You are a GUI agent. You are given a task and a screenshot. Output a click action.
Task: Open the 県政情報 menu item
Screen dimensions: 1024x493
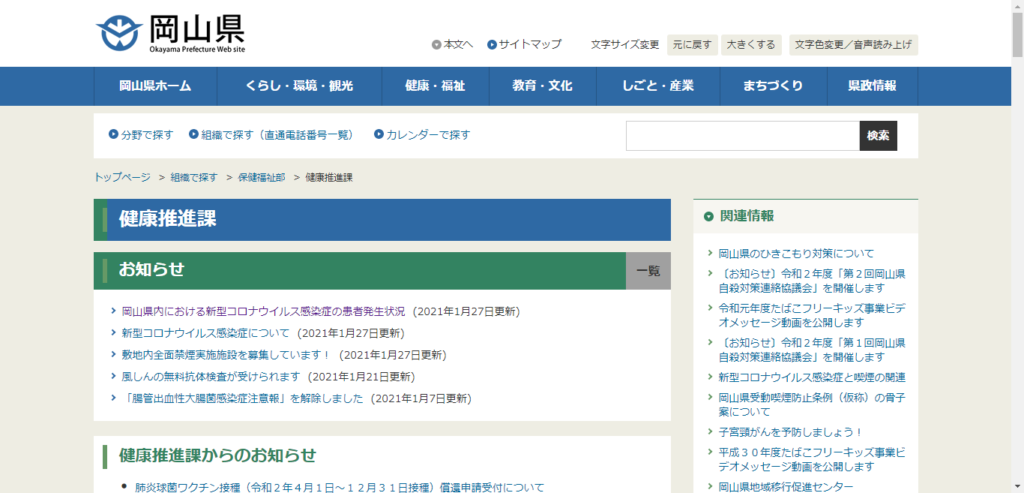point(871,86)
